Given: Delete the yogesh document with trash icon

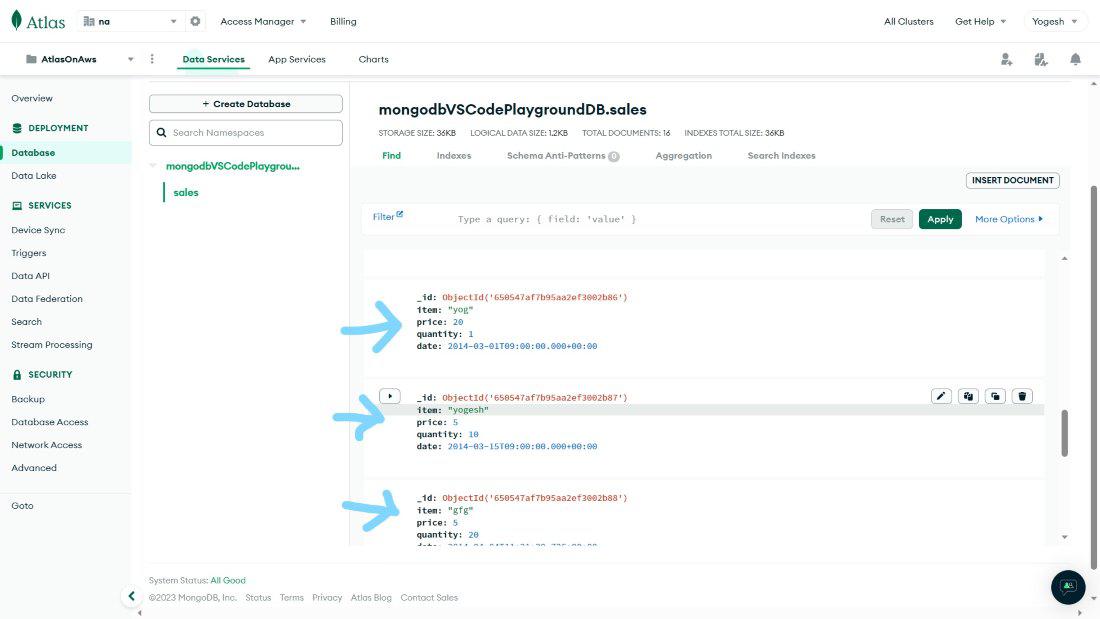Looking at the screenshot, I should [x=1022, y=397].
